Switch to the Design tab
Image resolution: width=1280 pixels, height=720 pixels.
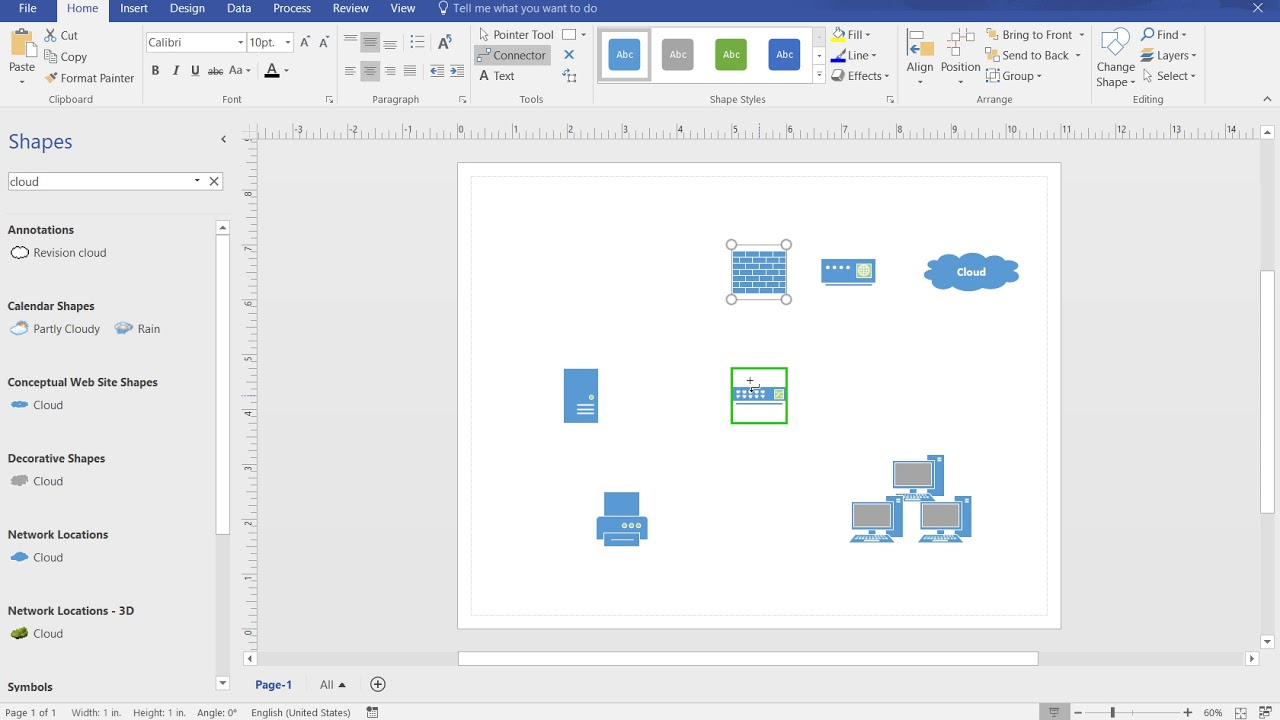click(187, 8)
